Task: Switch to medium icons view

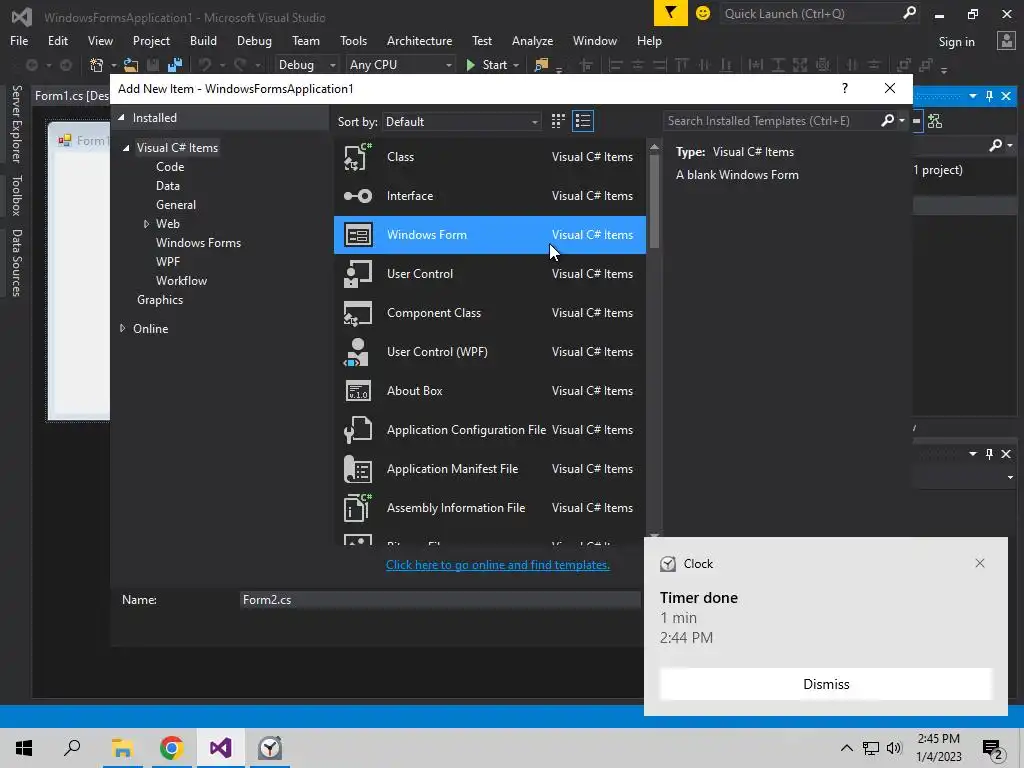Action: (558, 121)
